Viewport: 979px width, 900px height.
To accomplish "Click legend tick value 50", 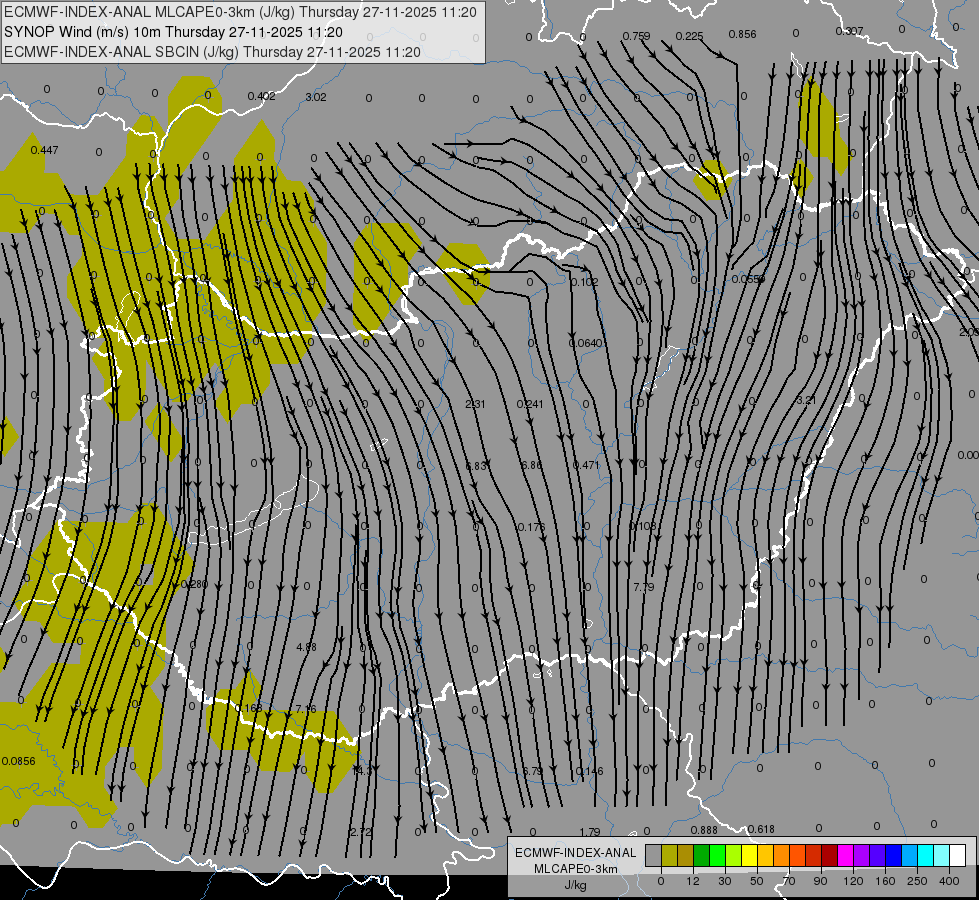I will tap(757, 881).
